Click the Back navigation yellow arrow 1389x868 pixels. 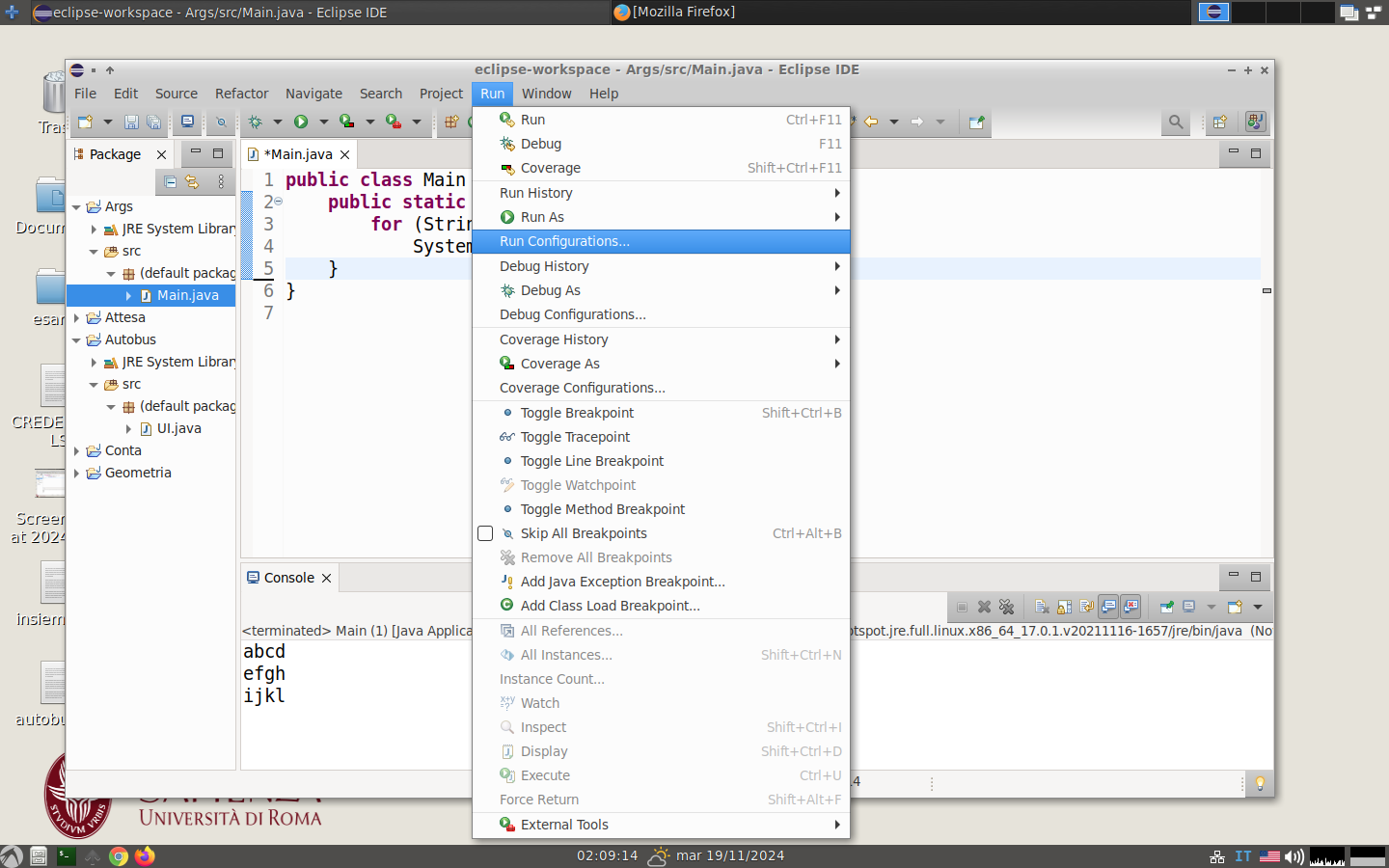(871, 122)
